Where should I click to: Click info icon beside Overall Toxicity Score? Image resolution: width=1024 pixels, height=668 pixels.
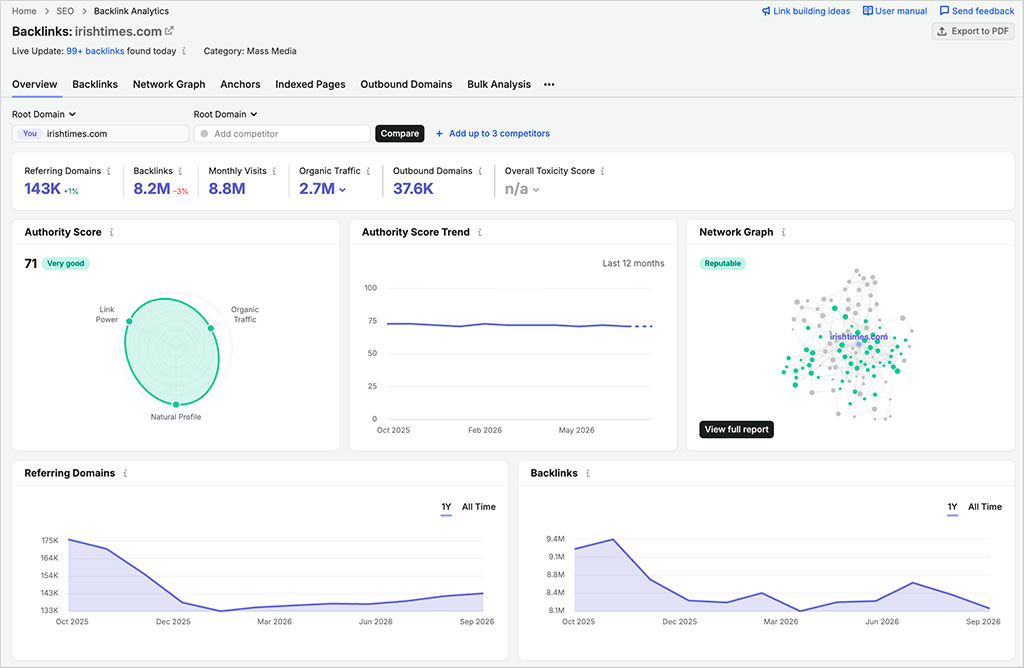point(602,171)
